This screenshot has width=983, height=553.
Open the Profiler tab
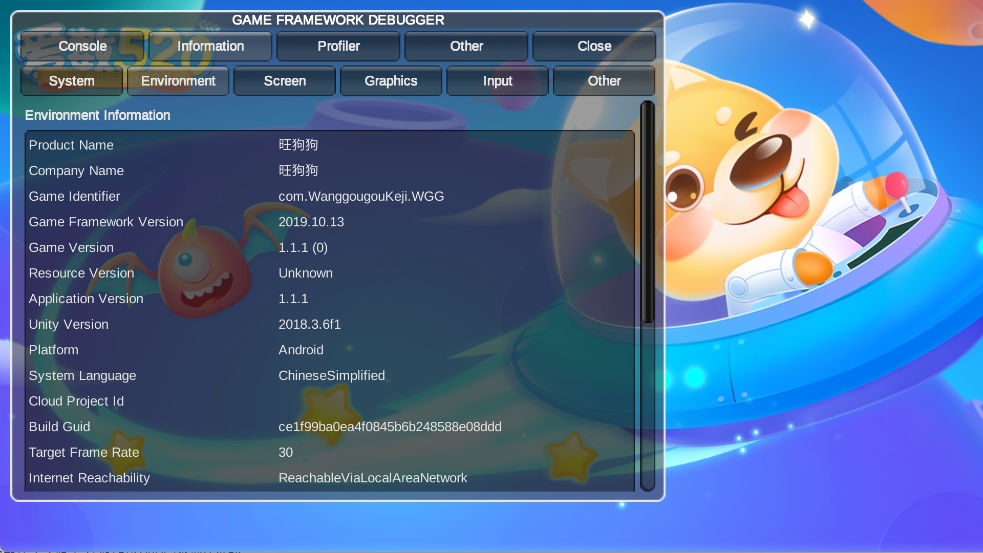point(339,46)
